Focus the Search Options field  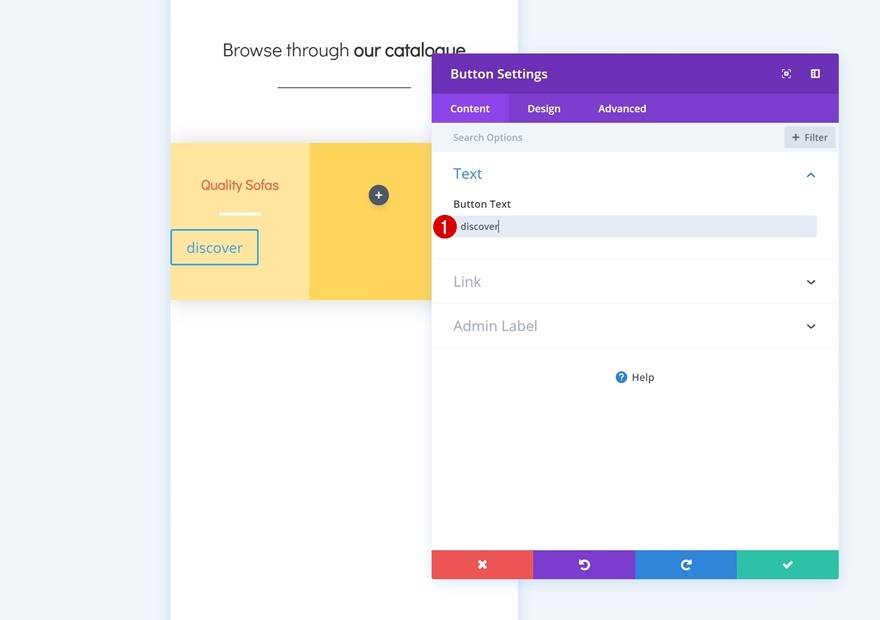tap(606, 137)
